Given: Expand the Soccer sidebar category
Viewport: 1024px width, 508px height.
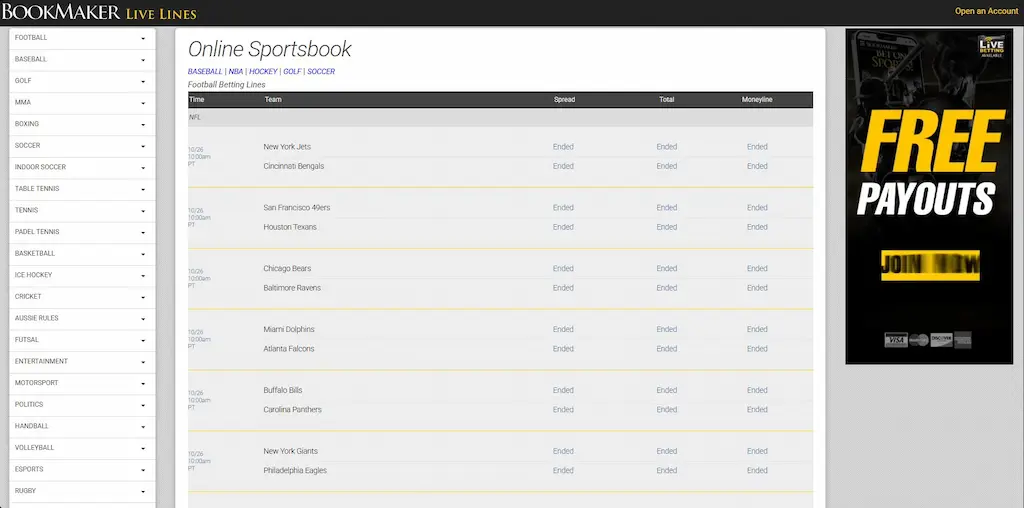Looking at the screenshot, I should (x=82, y=146).
